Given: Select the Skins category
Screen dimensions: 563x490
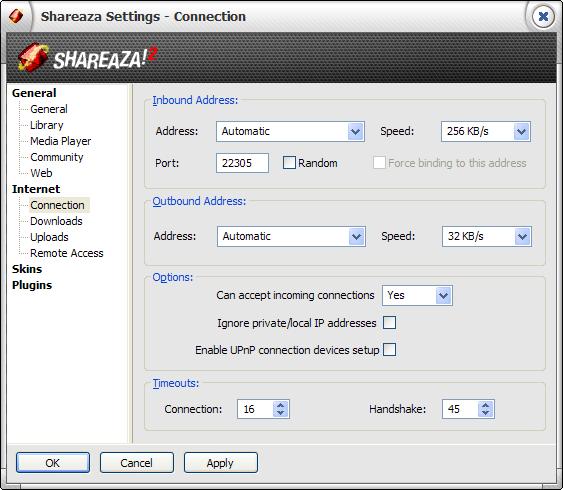Looking at the screenshot, I should click(27, 269).
